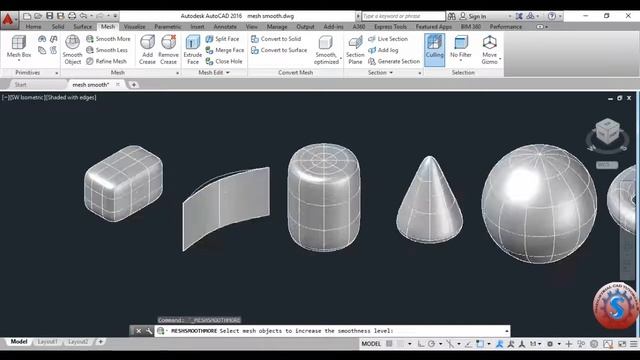Click the Open file icon in Quick Access toolbar
This screenshot has width=640, height=360.
(x=38, y=16)
